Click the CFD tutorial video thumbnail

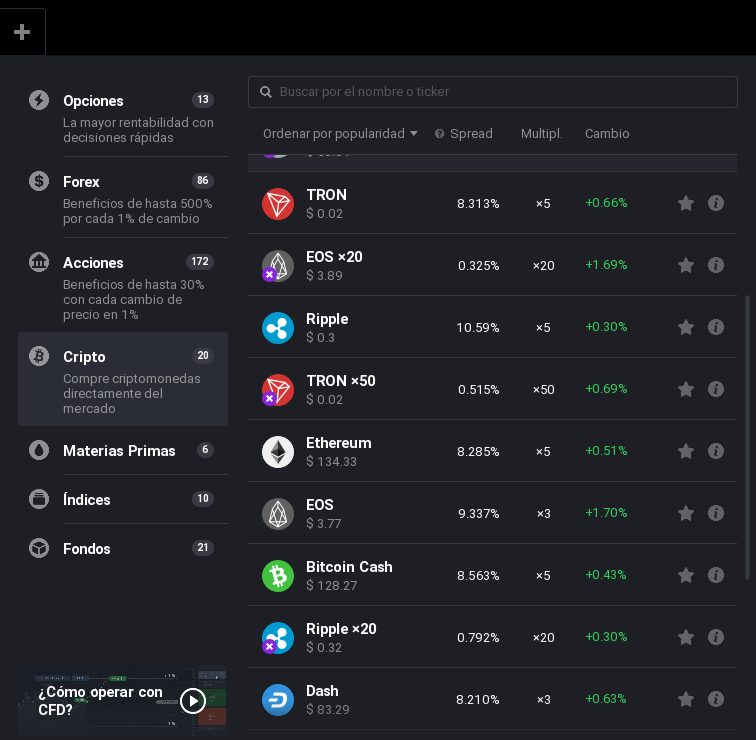(x=122, y=701)
